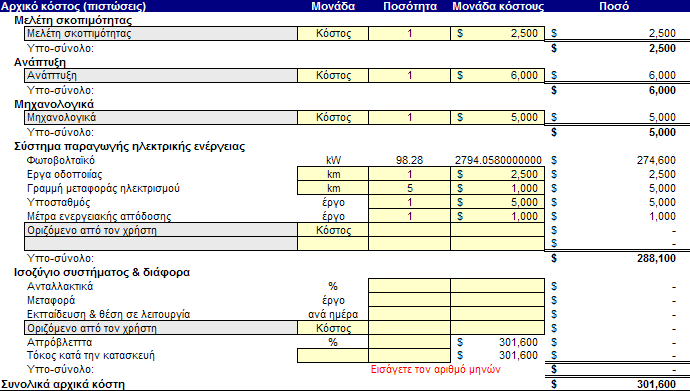Click the power system Υπο-σύνολο amount 288,100

coord(656,258)
